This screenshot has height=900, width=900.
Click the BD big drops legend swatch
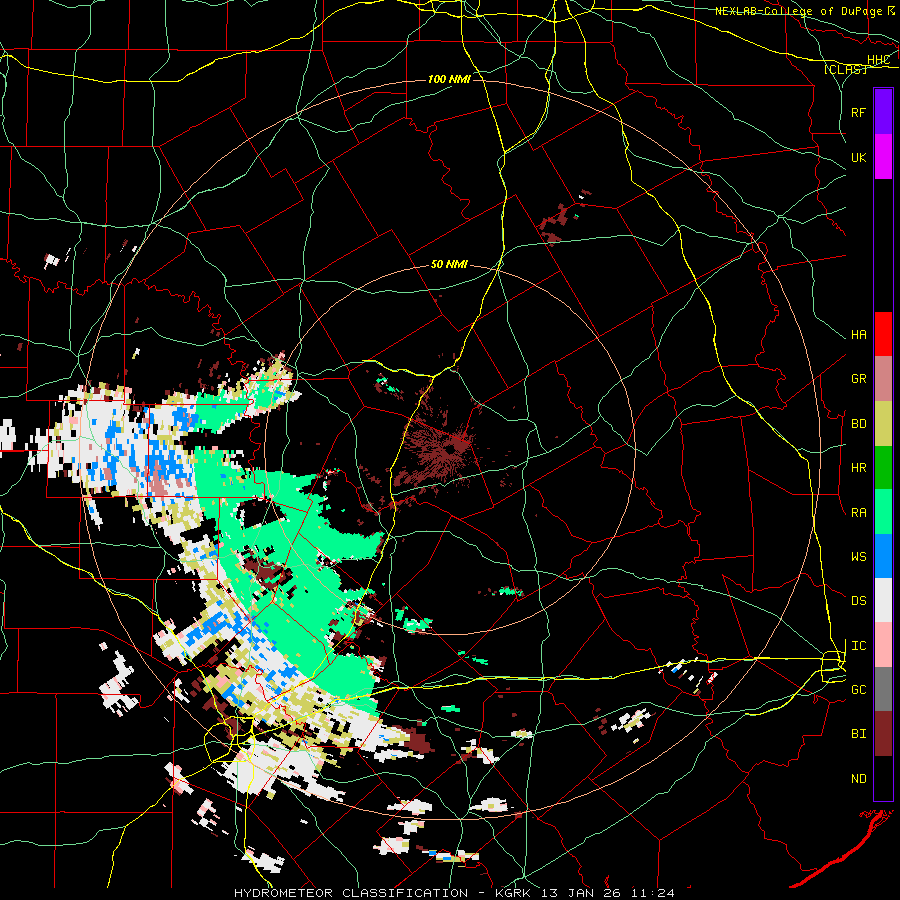click(x=883, y=424)
